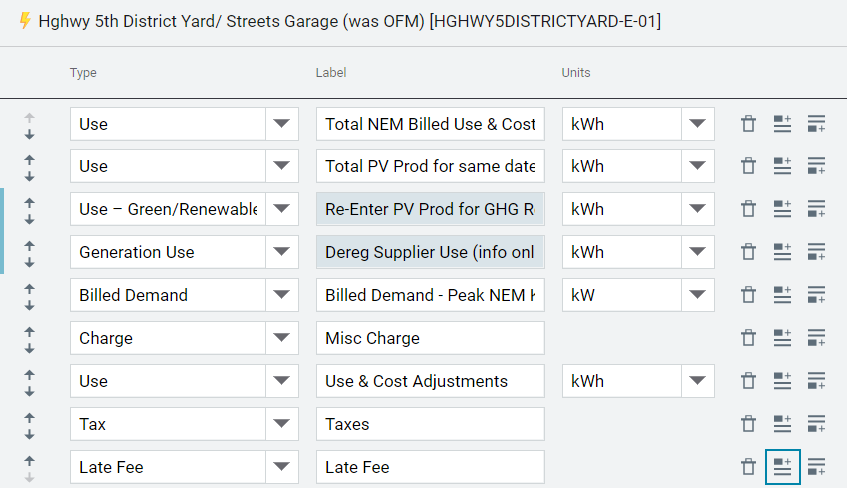Open the Charge type dropdown

pos(281,338)
